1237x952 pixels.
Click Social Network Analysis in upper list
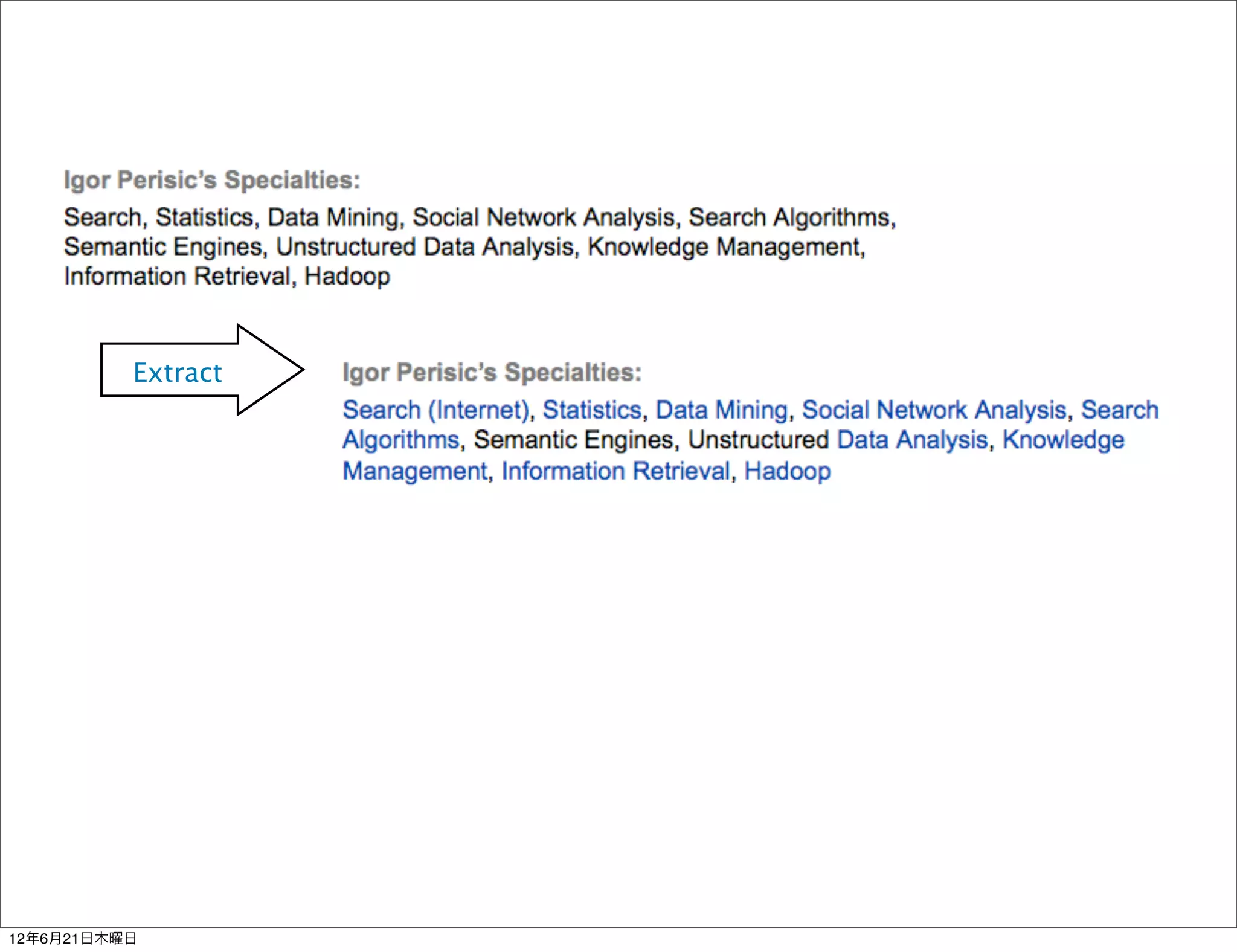pos(543,217)
